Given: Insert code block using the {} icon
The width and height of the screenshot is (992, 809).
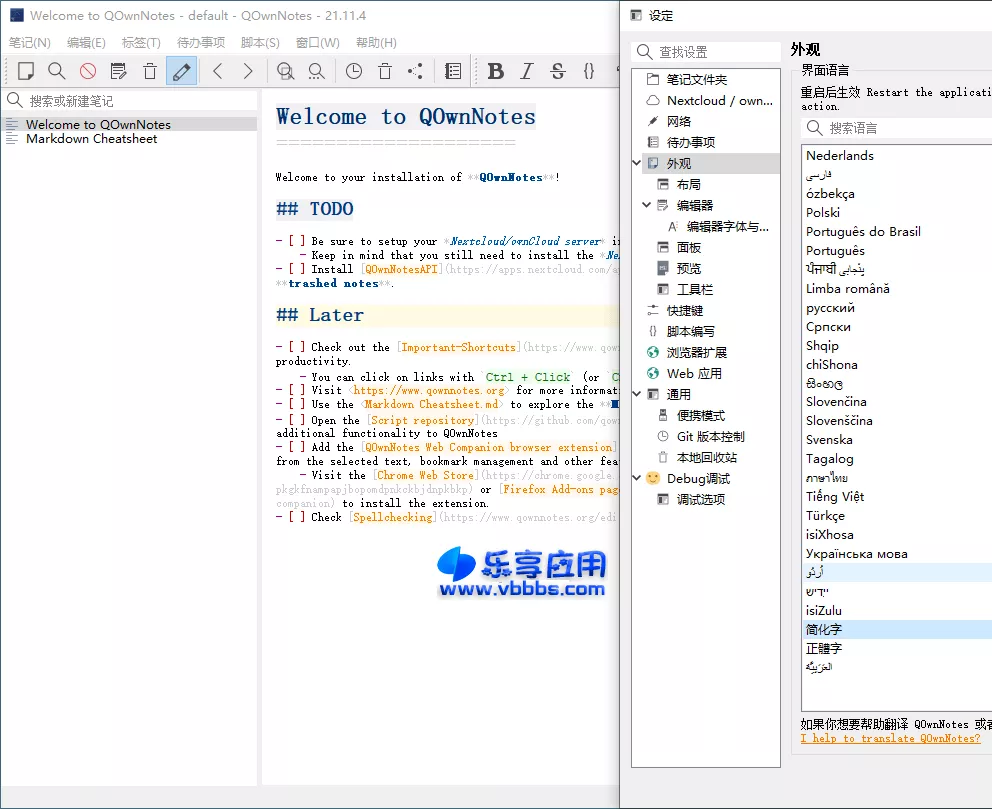Looking at the screenshot, I should click(590, 71).
